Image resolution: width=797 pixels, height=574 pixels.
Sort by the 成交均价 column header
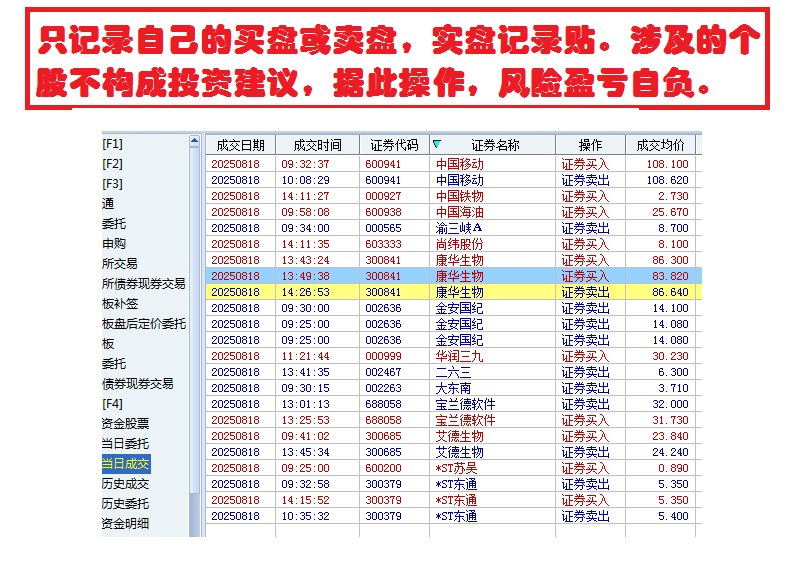point(660,145)
